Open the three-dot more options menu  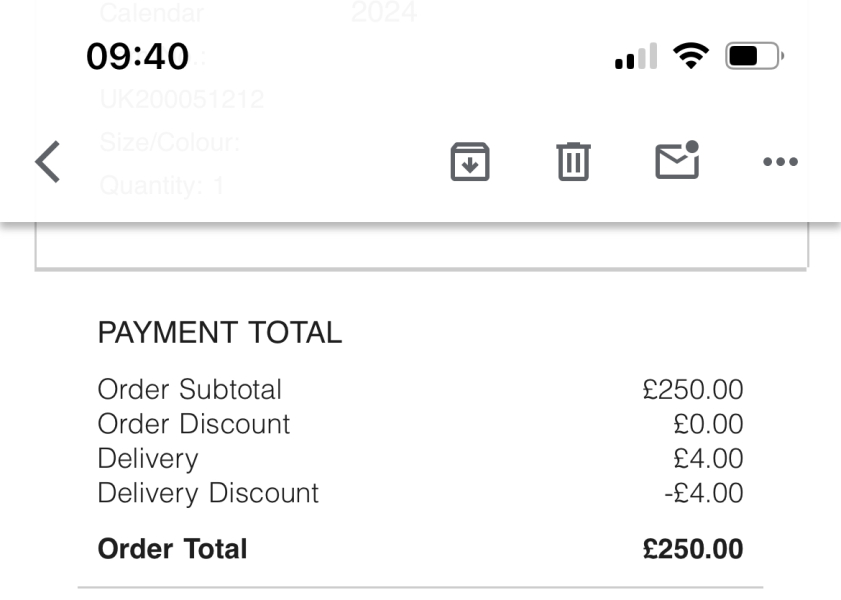[780, 162]
